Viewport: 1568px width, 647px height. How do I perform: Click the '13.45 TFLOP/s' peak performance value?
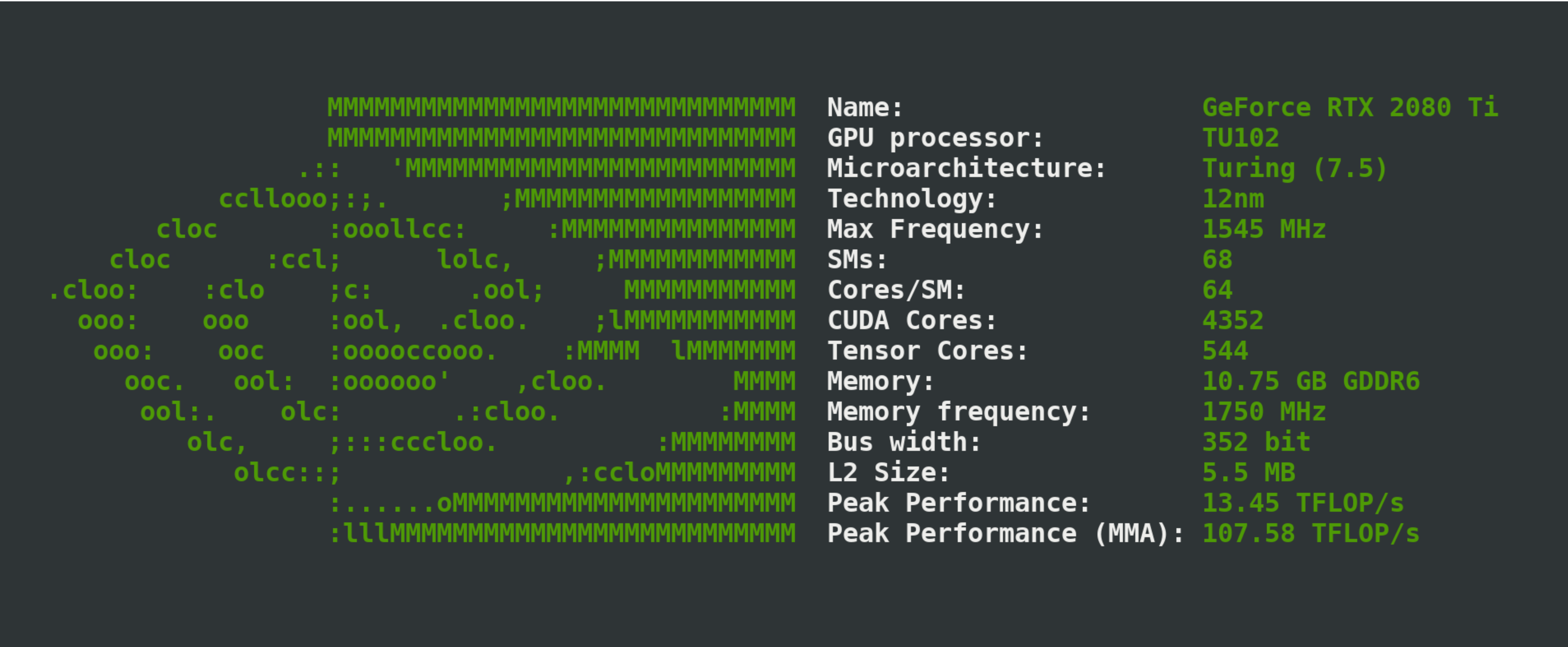[x=1303, y=503]
